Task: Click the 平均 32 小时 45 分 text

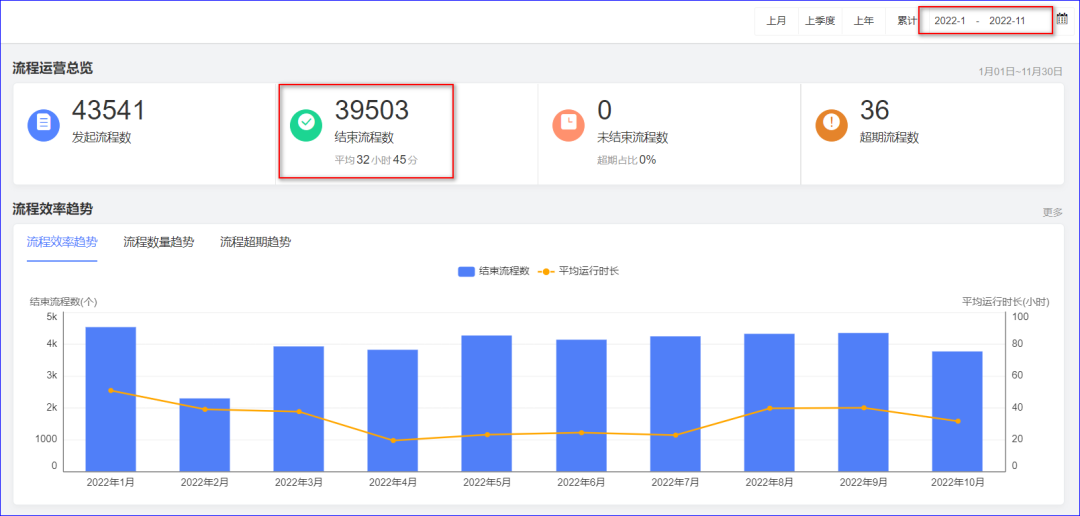Action: [x=376, y=160]
